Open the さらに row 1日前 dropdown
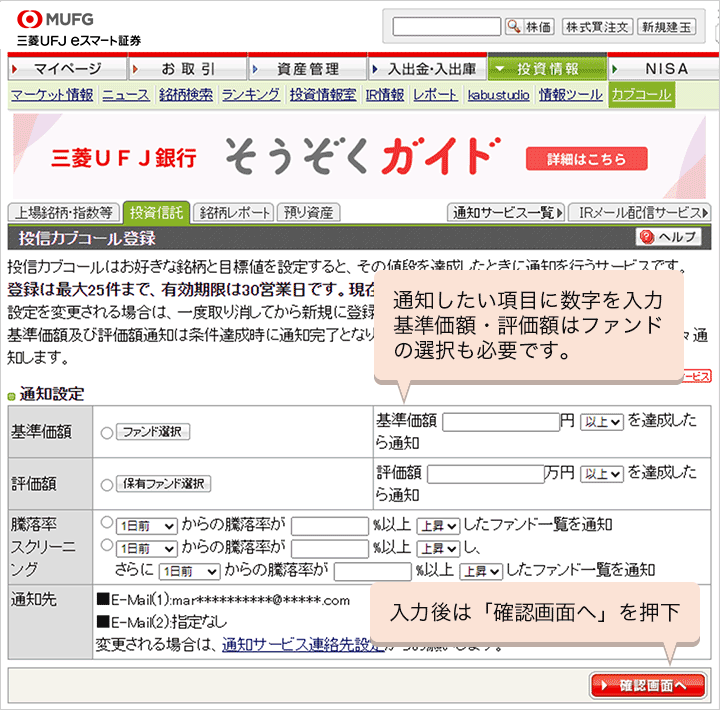The image size is (720, 710). click(189, 571)
